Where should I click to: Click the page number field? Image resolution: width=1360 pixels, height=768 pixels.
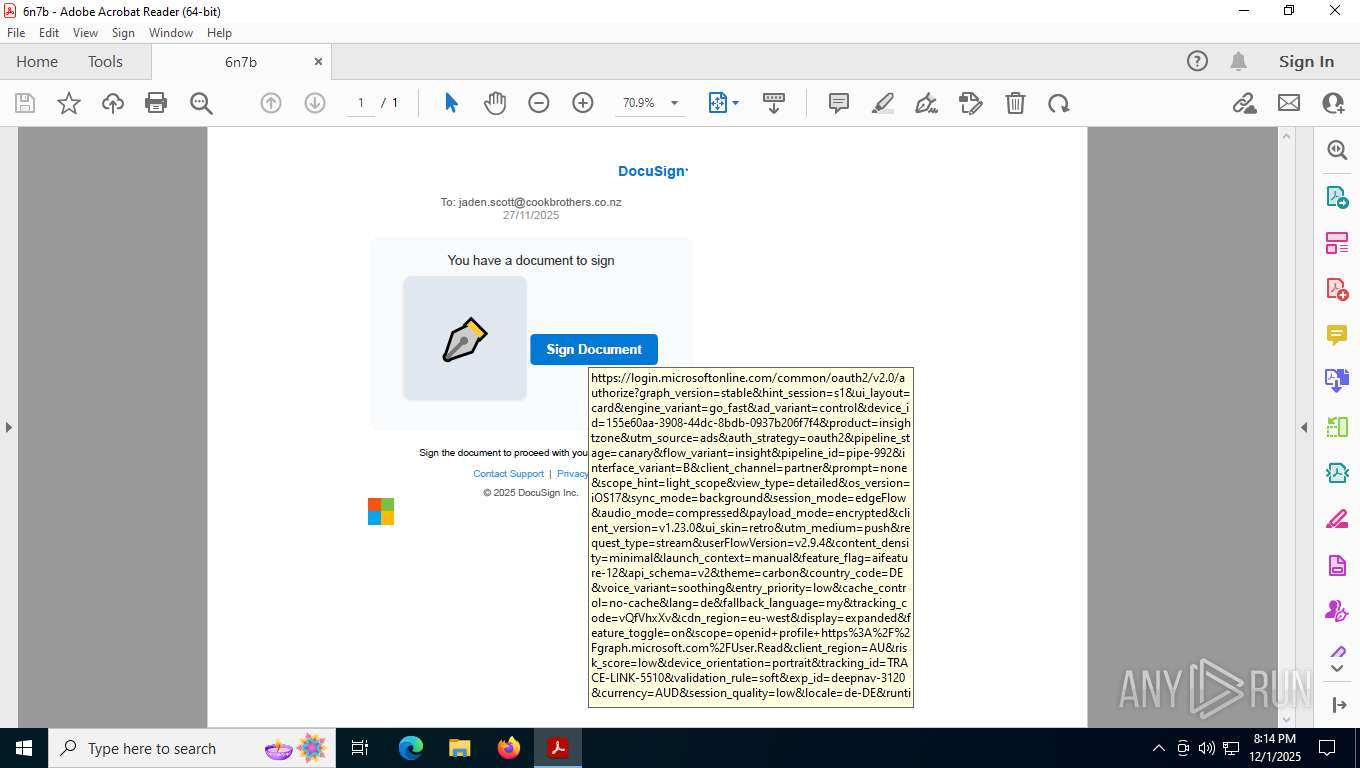[361, 103]
